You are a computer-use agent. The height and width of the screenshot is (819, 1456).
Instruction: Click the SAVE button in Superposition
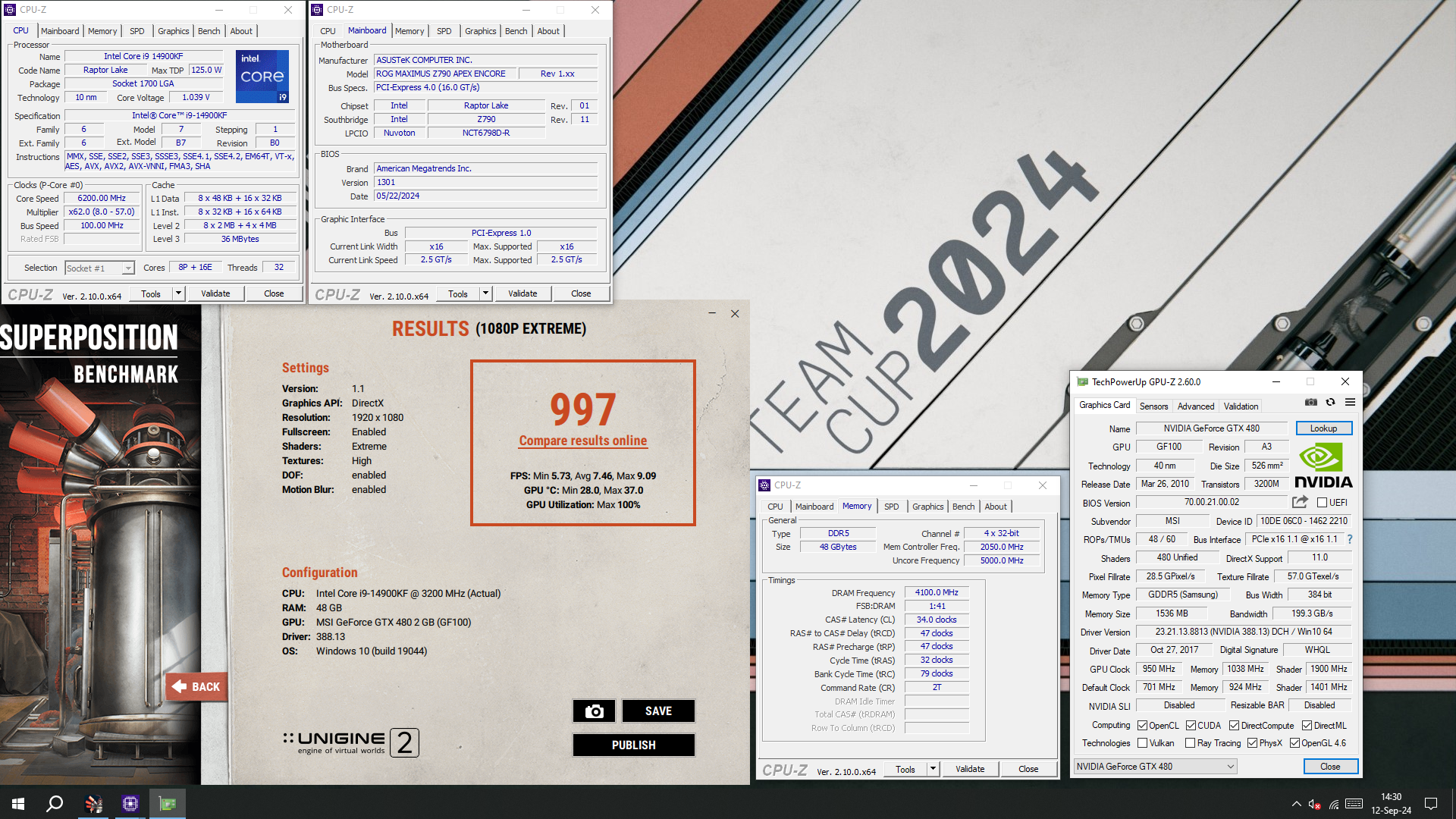click(x=658, y=711)
